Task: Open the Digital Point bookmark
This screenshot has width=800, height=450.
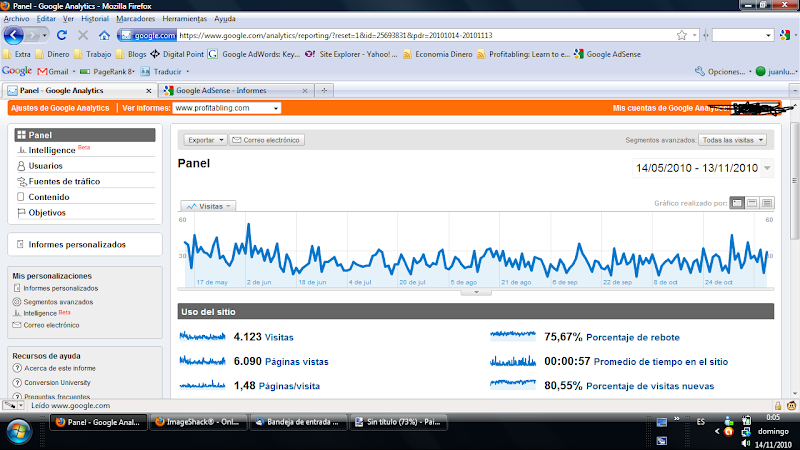Action: pos(177,54)
